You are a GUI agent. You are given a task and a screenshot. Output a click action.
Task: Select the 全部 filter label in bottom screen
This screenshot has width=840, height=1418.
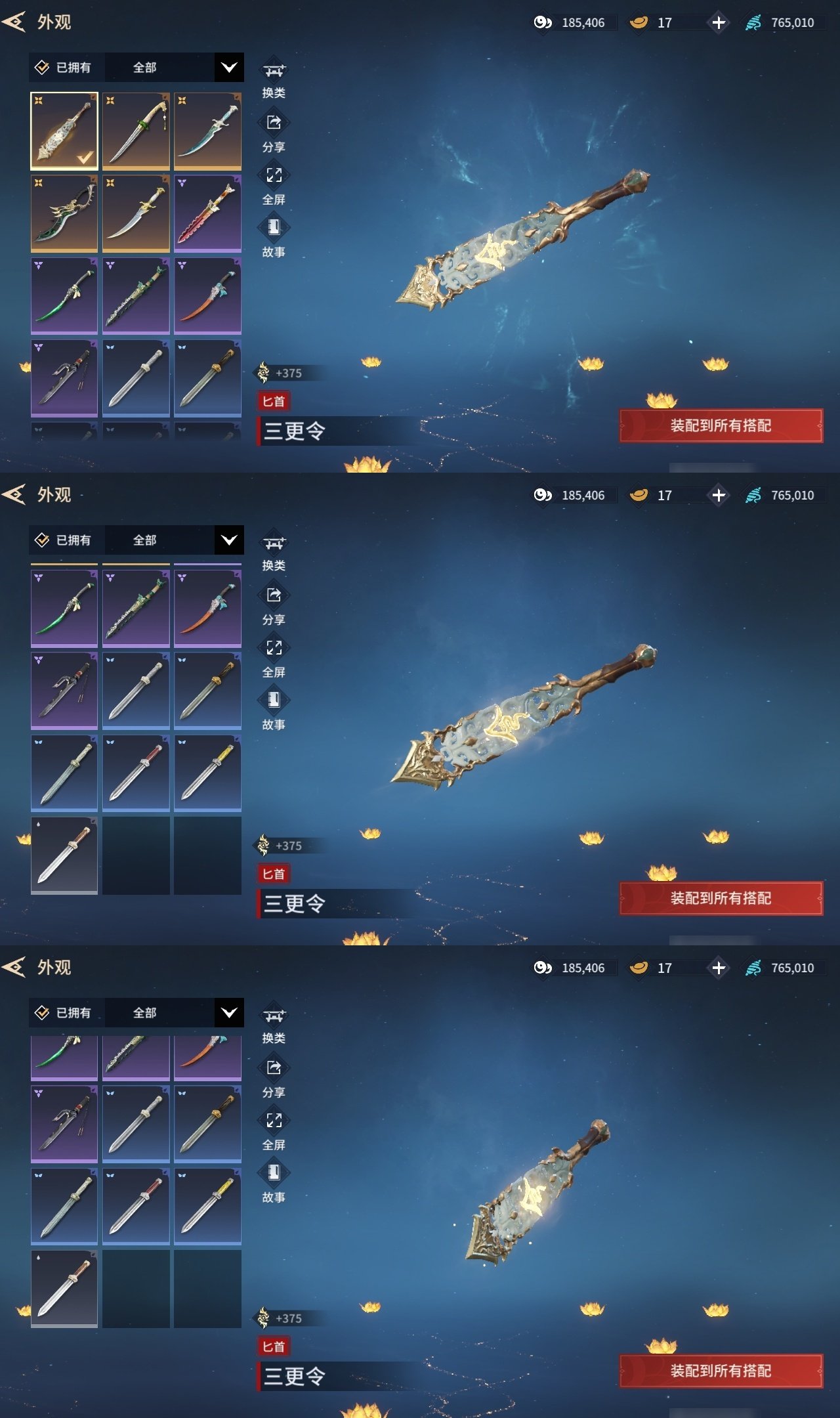(x=144, y=1012)
